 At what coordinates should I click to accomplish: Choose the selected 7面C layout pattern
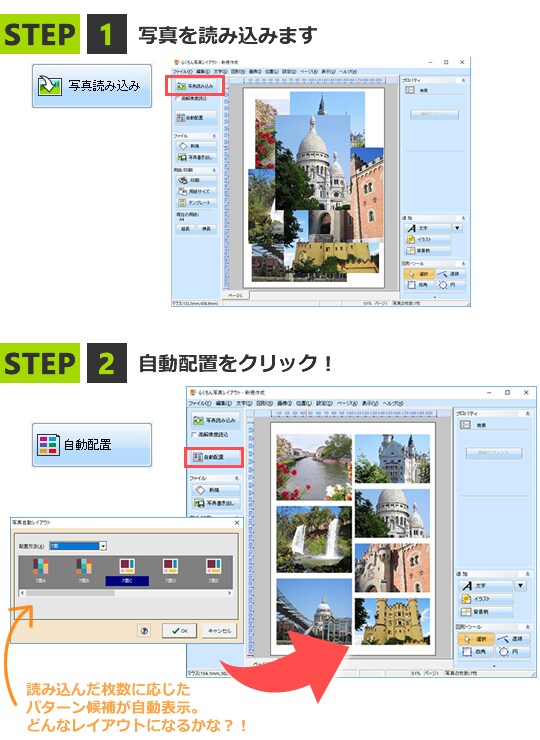(127, 571)
